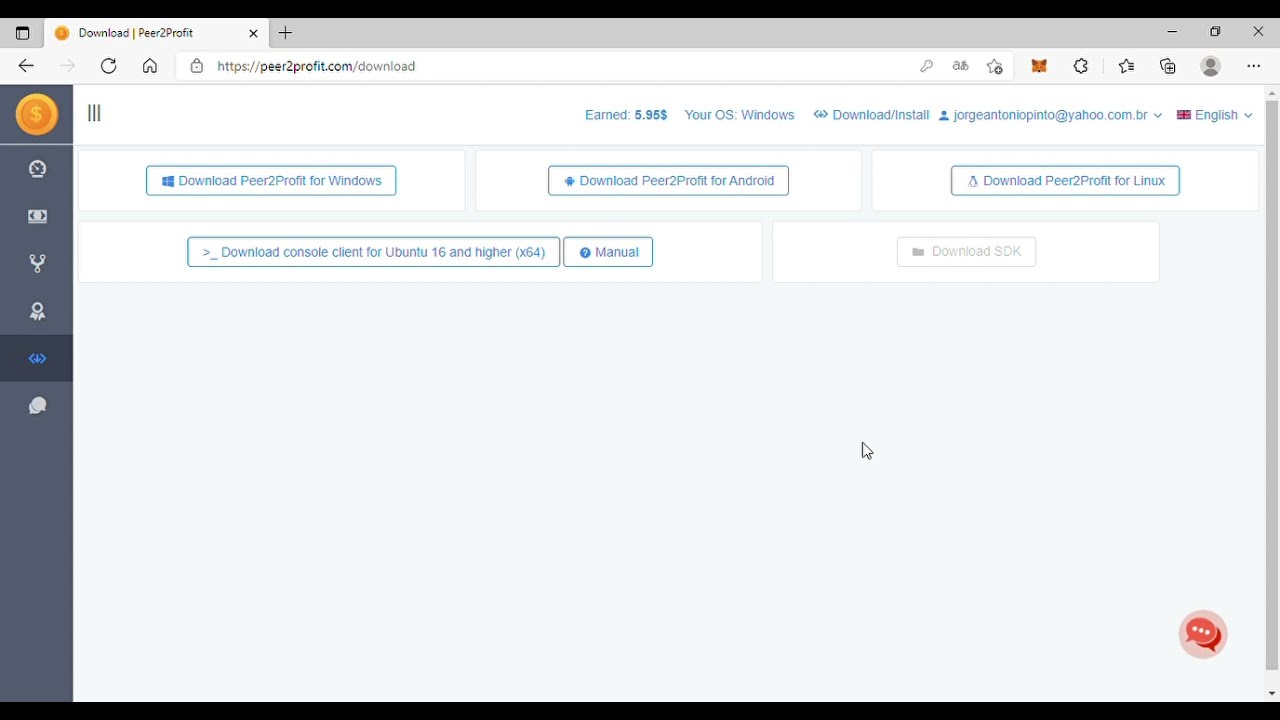Viewport: 1280px width, 720px height.
Task: Open browser collections
Action: (x=1168, y=66)
